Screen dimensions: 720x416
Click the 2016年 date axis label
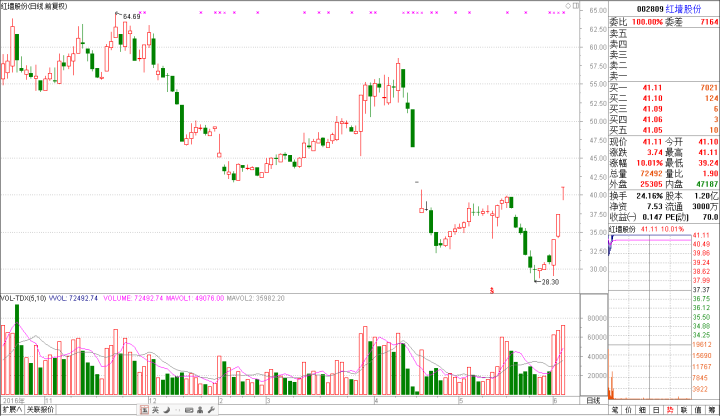14,401
